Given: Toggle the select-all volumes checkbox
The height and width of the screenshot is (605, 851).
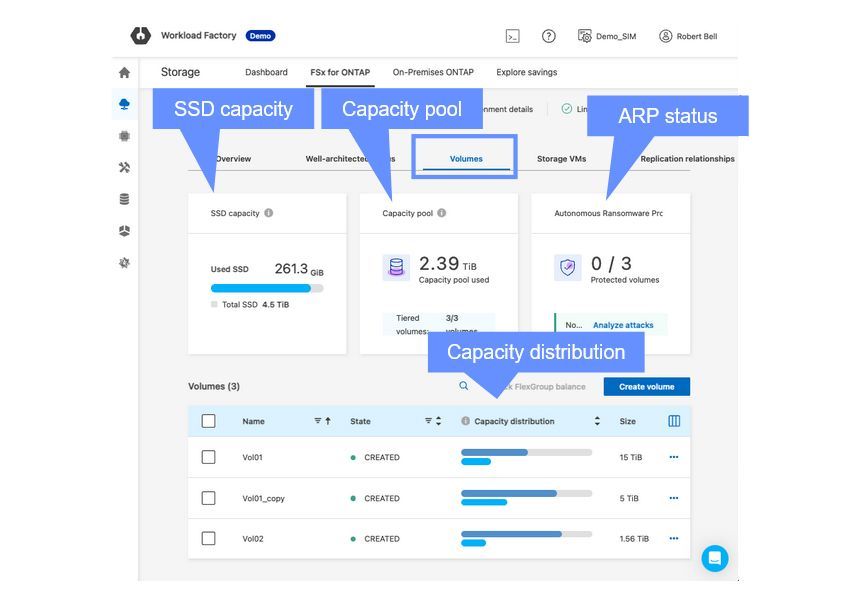Looking at the screenshot, I should pyautogui.click(x=208, y=421).
